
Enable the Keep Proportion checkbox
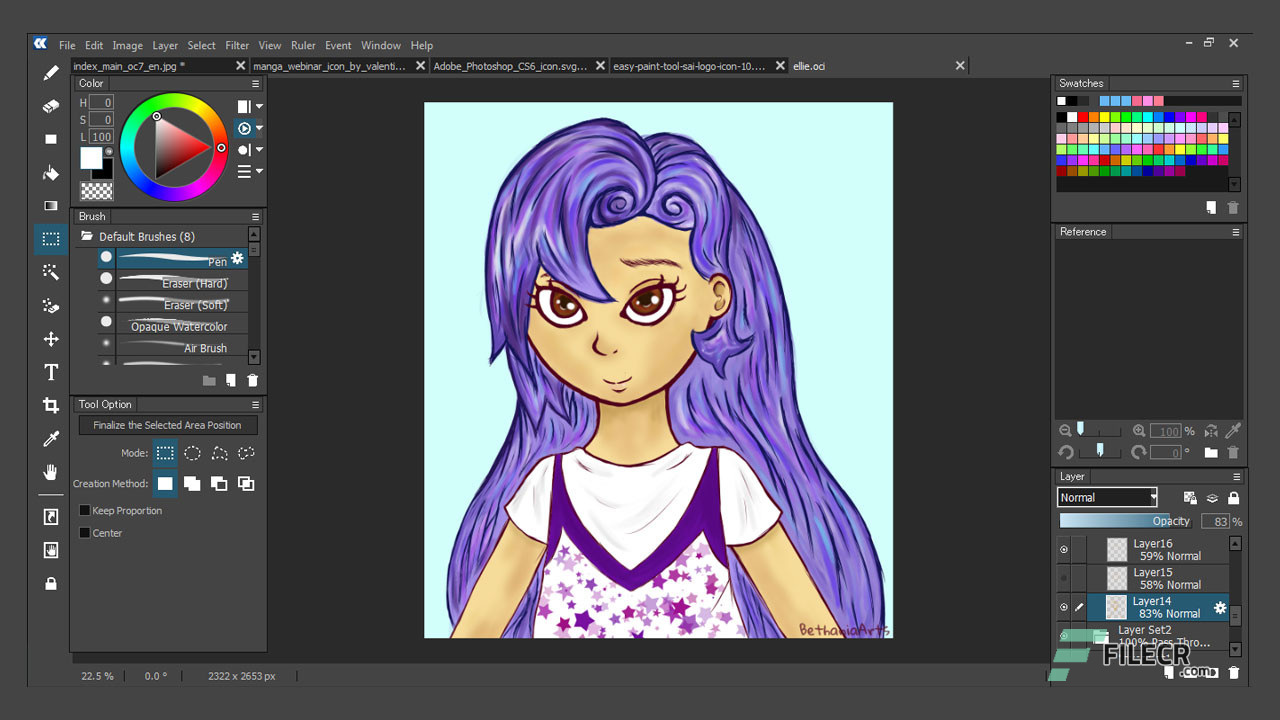pyautogui.click(x=85, y=511)
